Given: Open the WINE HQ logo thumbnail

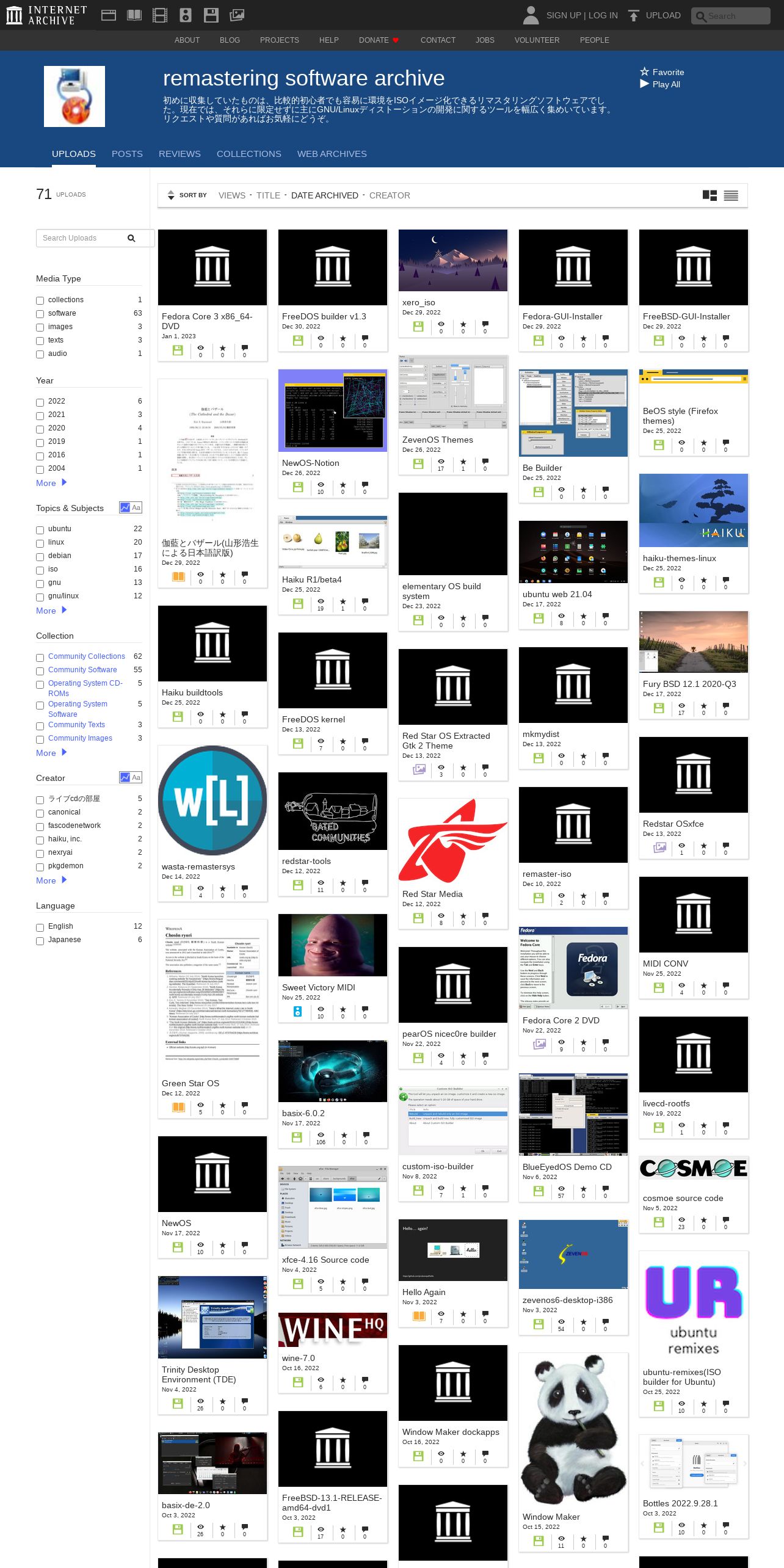Looking at the screenshot, I should [x=333, y=1330].
